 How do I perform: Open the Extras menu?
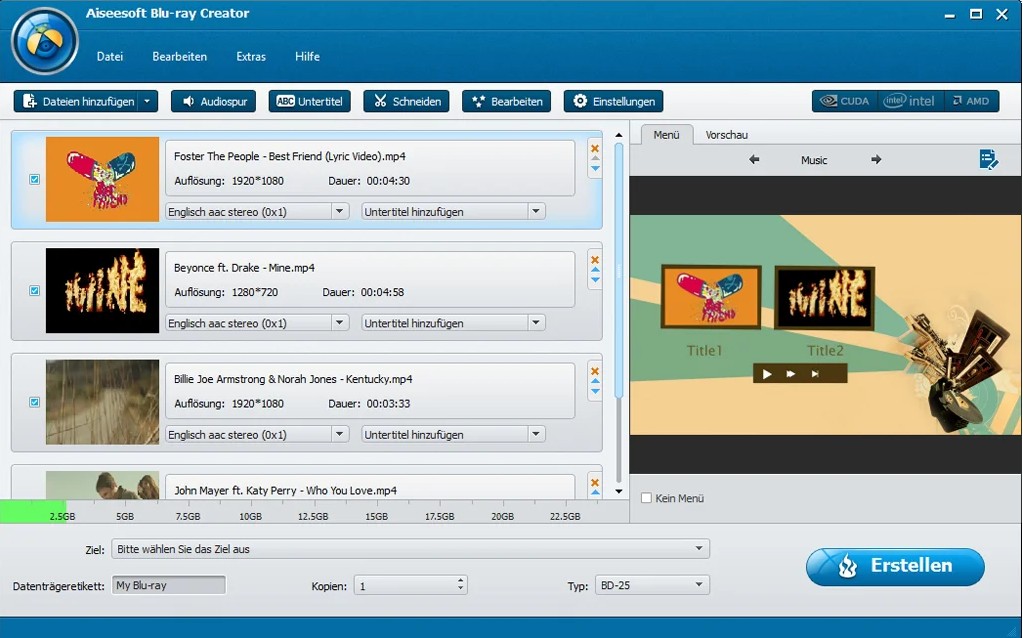pos(250,56)
